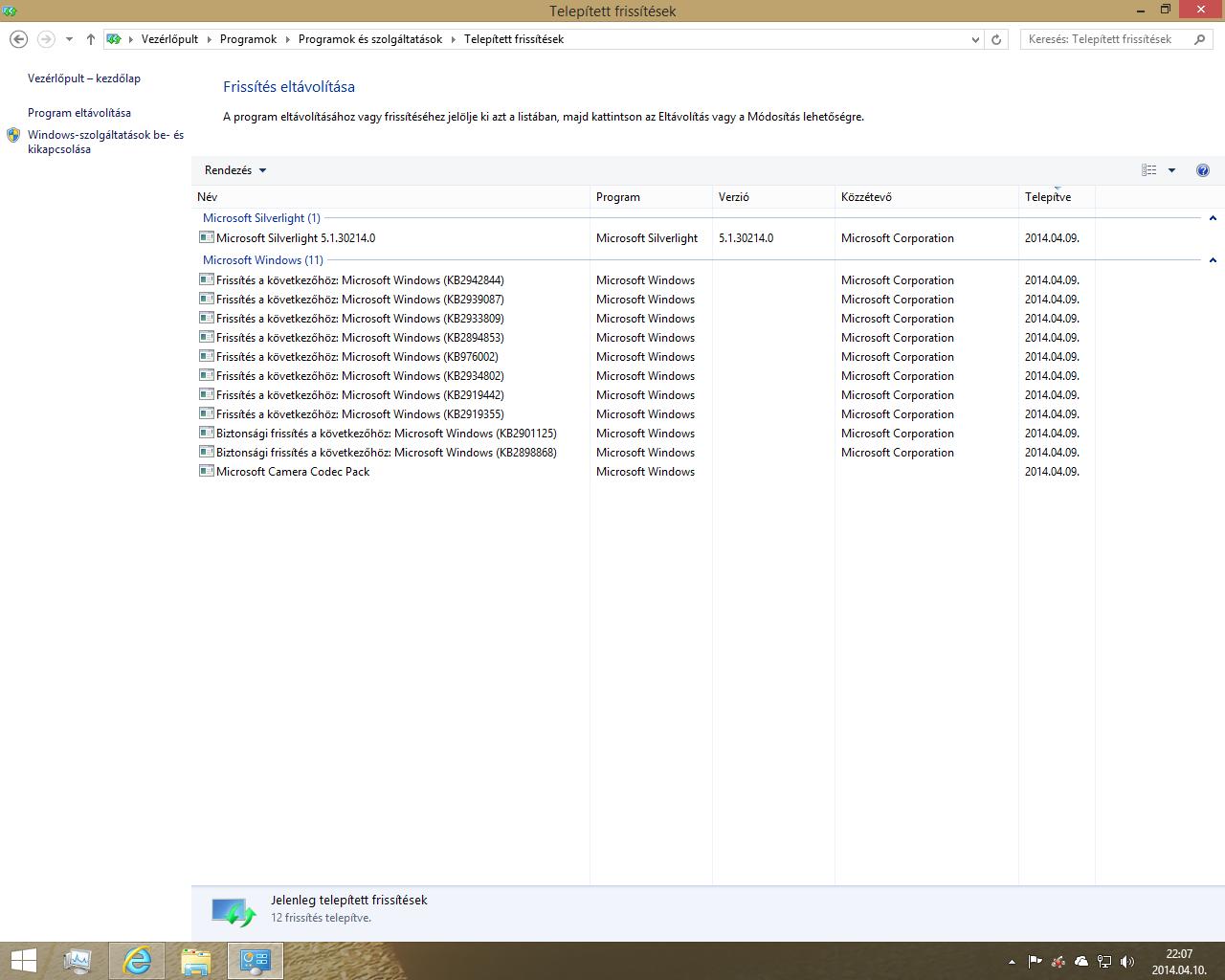
Task: Refresh the view with the refresh button
Action: pyautogui.click(x=996, y=39)
